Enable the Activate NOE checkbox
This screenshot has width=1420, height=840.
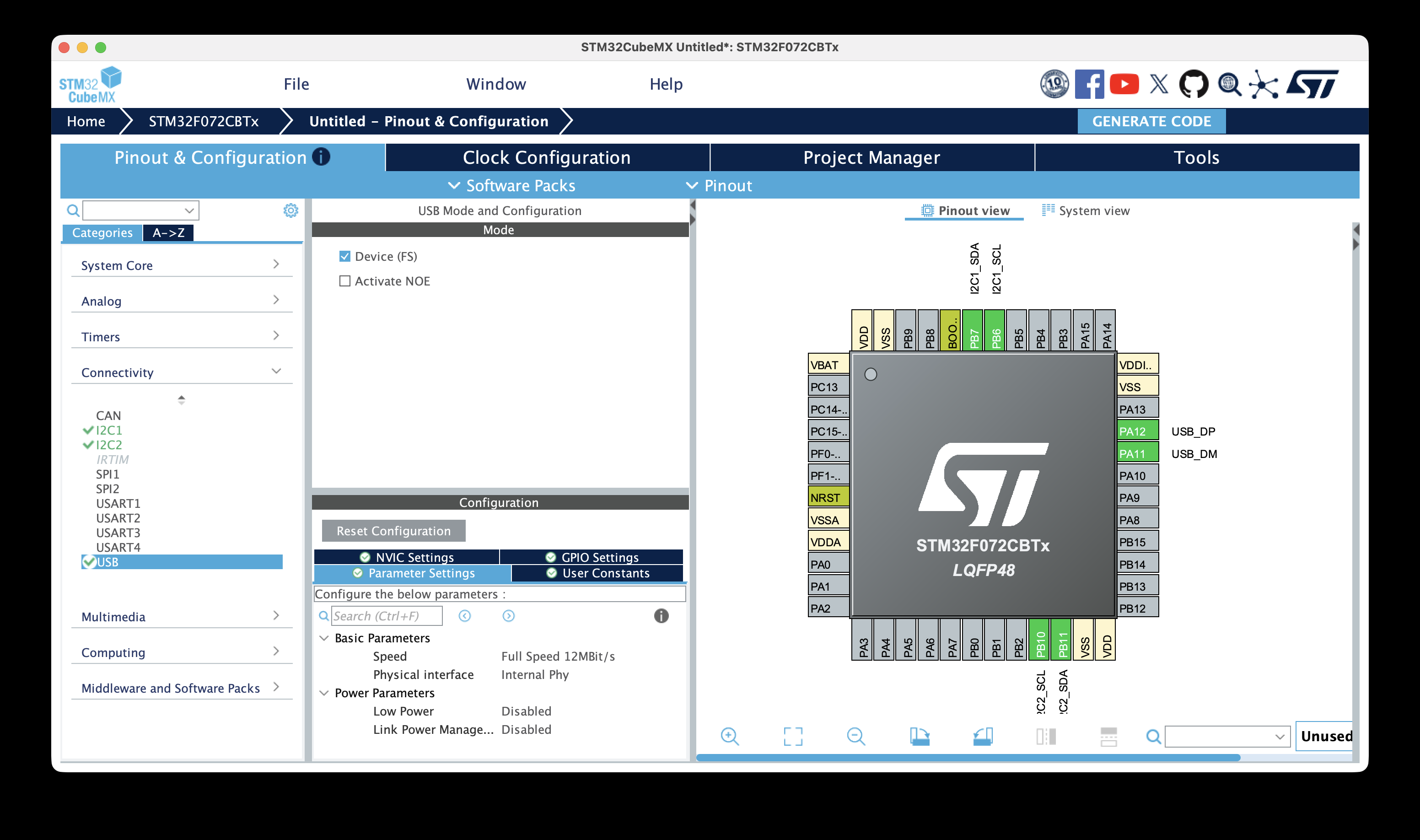tap(344, 281)
